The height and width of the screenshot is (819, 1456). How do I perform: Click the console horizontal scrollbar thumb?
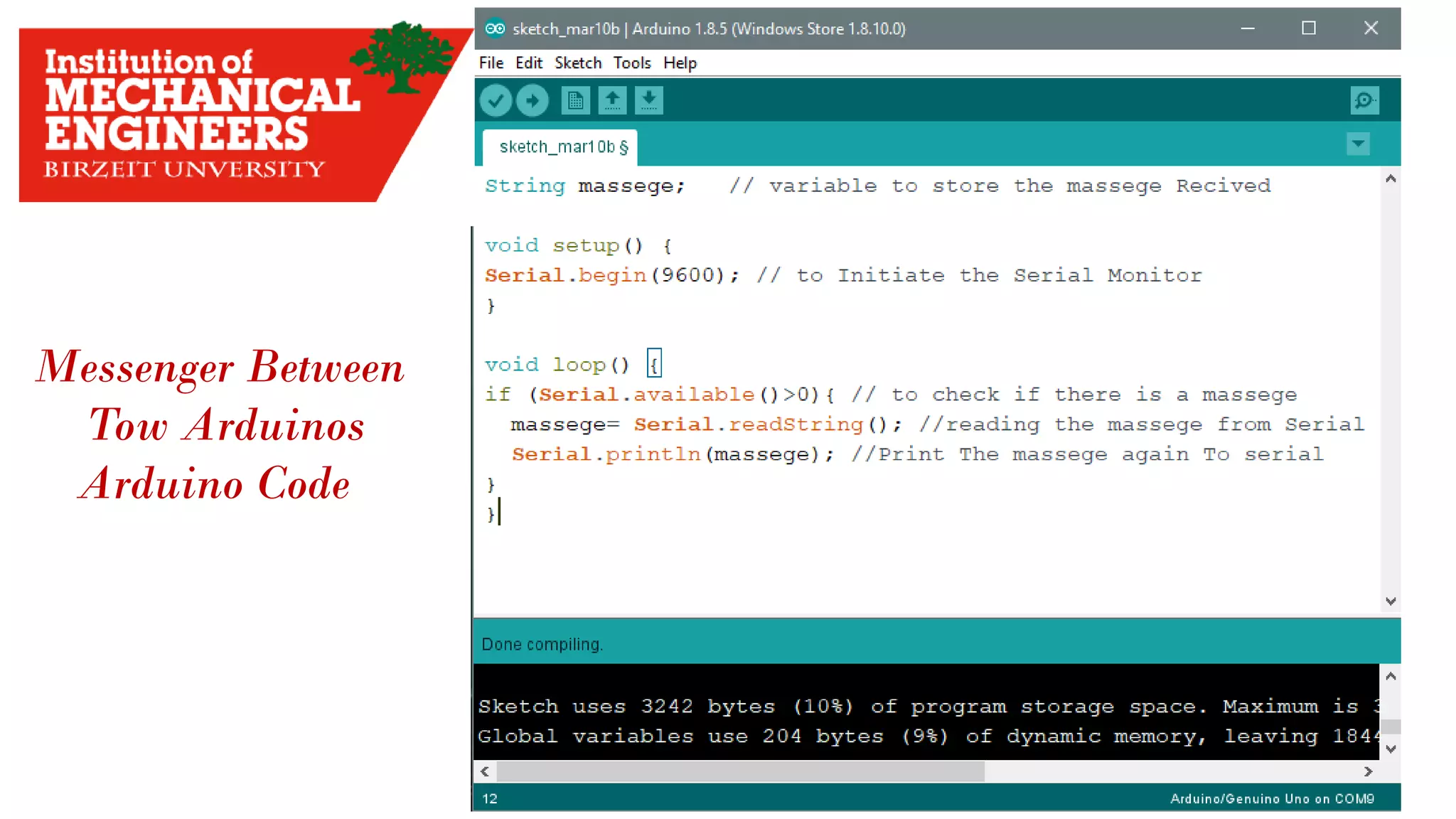(739, 771)
